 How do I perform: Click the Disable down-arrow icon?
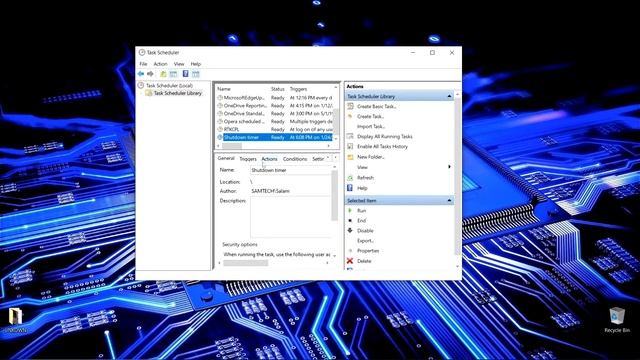pos(350,230)
